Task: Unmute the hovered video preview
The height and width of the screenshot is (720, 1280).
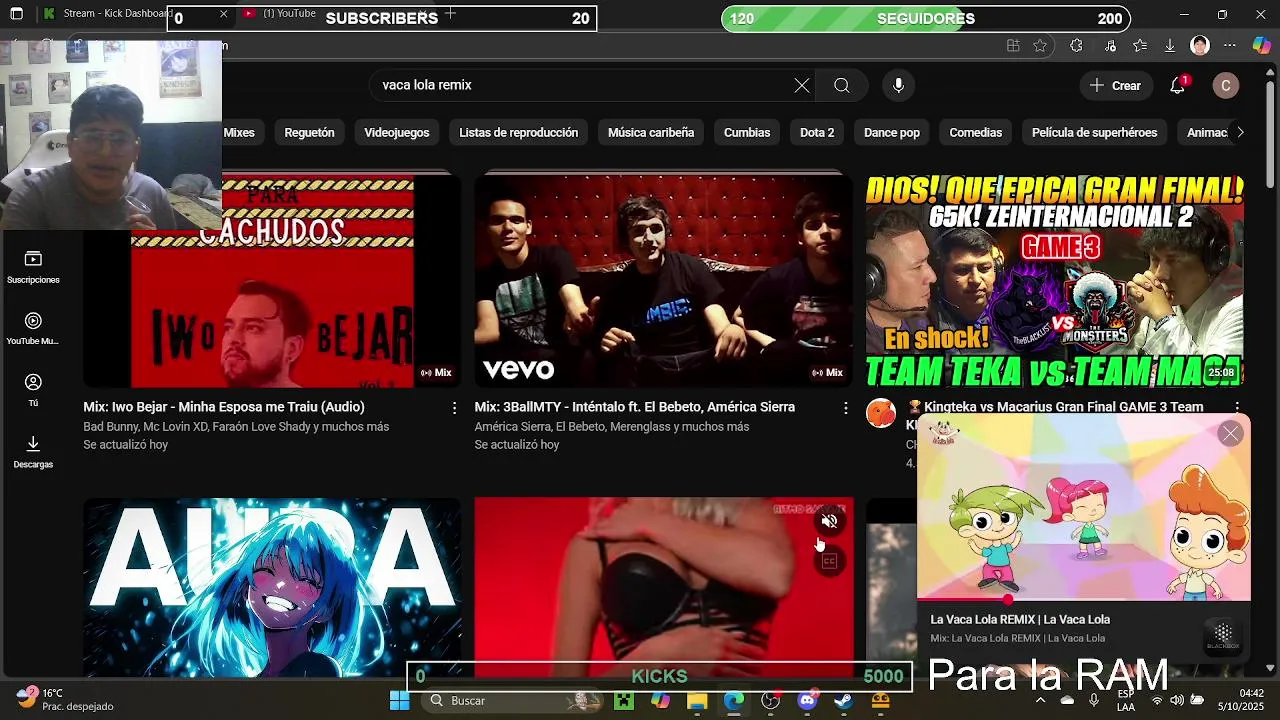Action: click(829, 521)
